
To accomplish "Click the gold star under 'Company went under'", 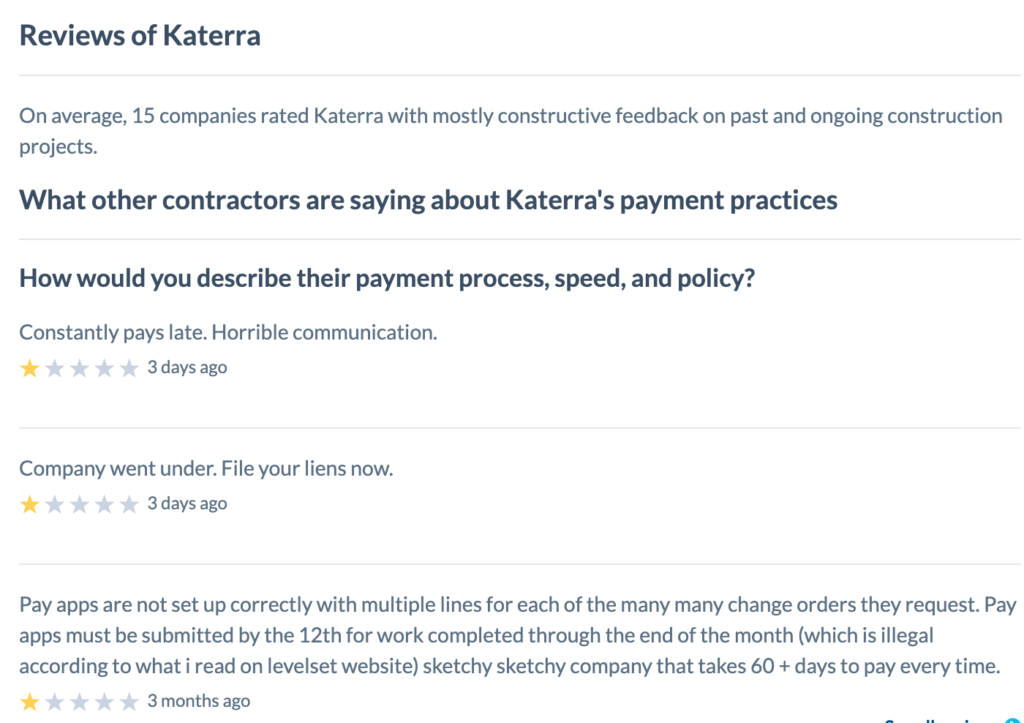I will pos(29,504).
